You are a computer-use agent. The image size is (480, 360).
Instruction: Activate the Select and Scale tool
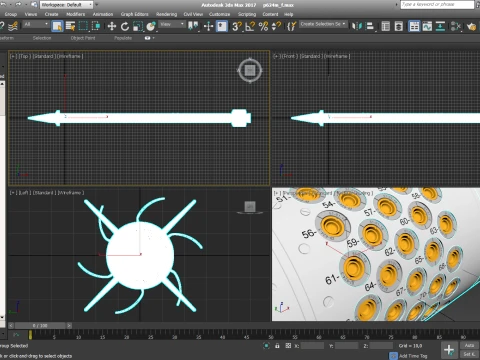[x=138, y=26]
